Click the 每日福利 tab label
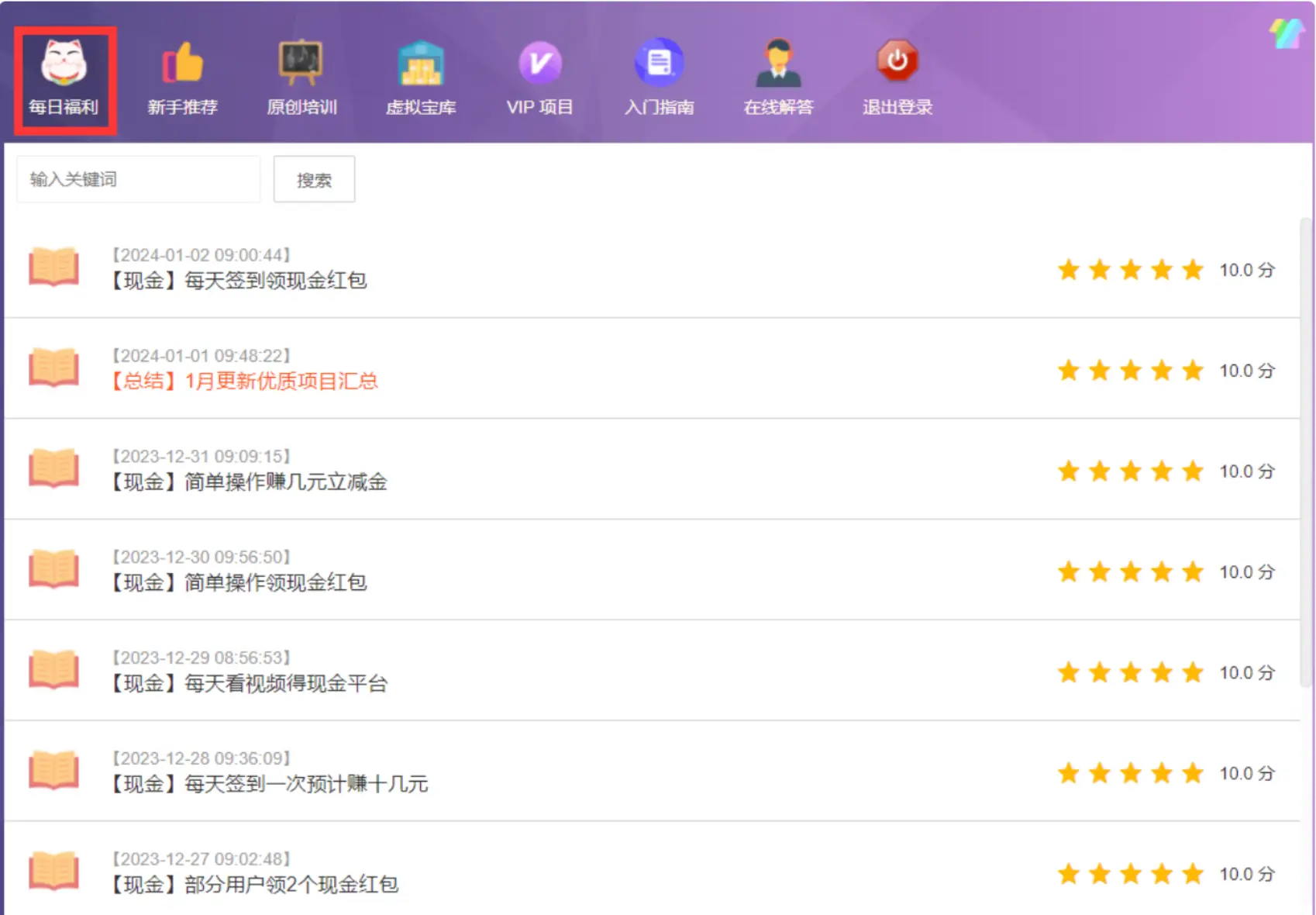Screen dimensions: 1316x915 point(64,107)
